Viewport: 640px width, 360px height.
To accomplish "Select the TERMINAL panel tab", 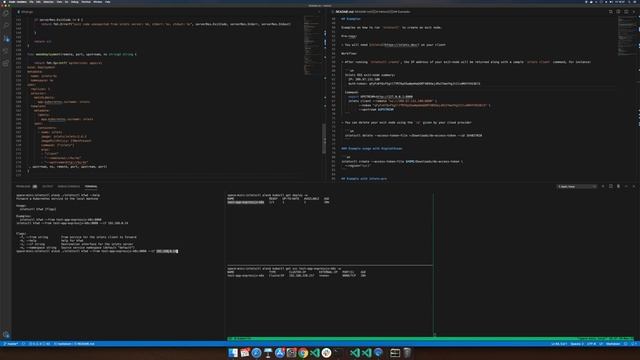I will click(91, 186).
